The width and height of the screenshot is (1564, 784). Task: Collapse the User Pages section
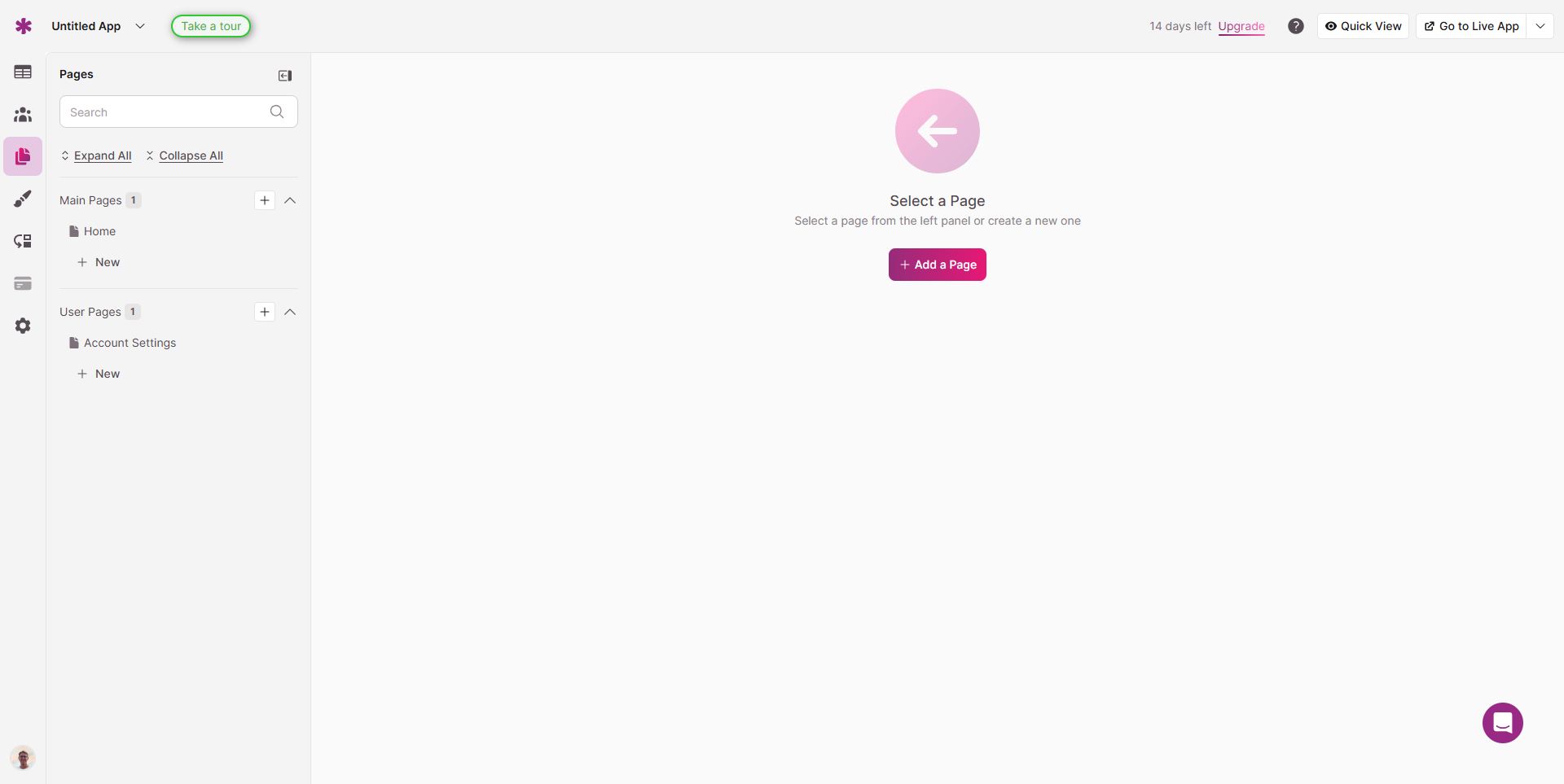pos(290,312)
